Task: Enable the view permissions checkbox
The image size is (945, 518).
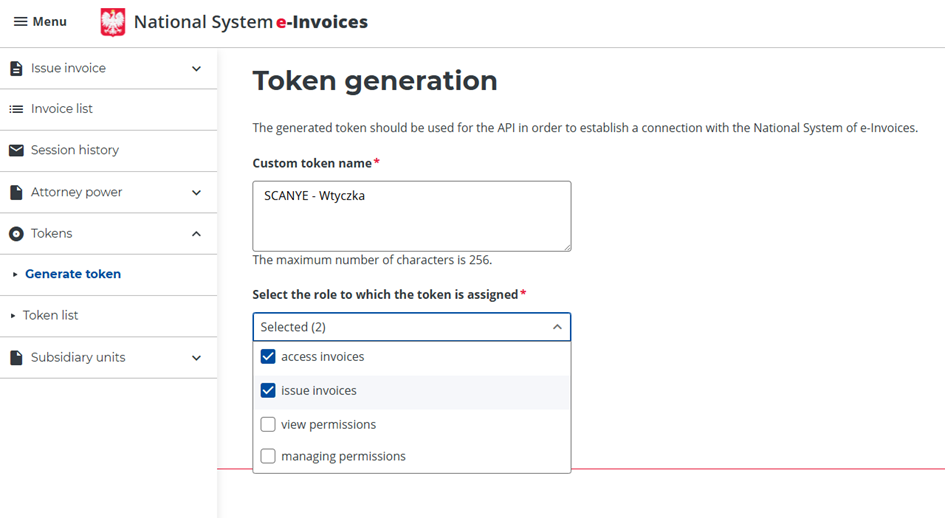Action: (268, 425)
